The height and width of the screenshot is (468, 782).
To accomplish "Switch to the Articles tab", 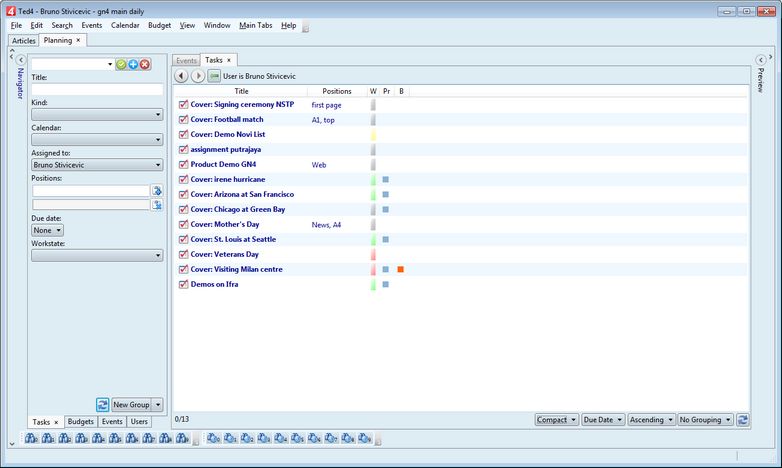I will coord(23,40).
